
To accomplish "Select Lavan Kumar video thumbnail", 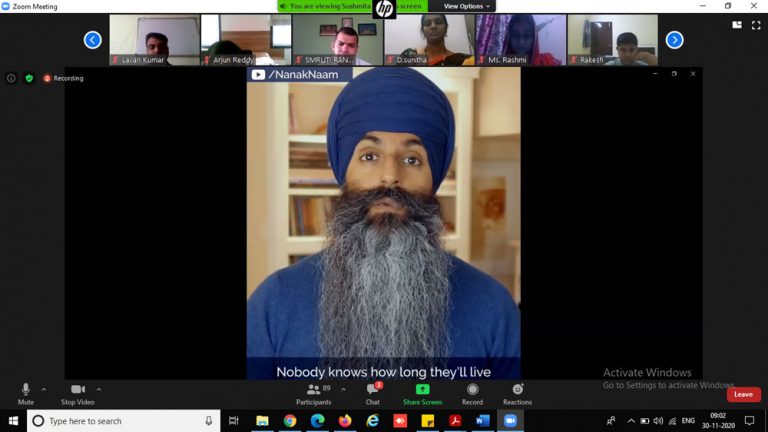I will click(155, 40).
